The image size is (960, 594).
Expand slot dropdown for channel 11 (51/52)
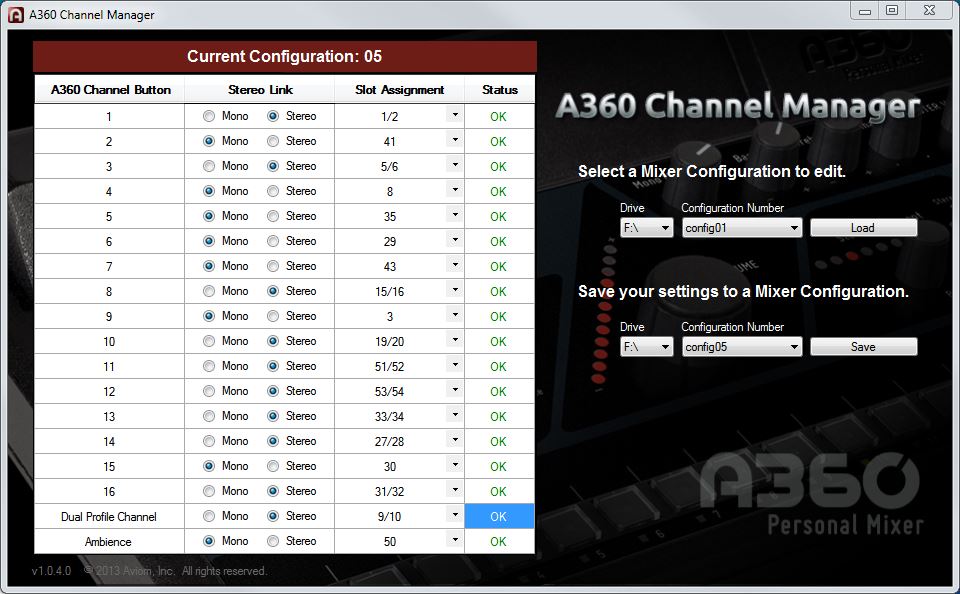(454, 364)
